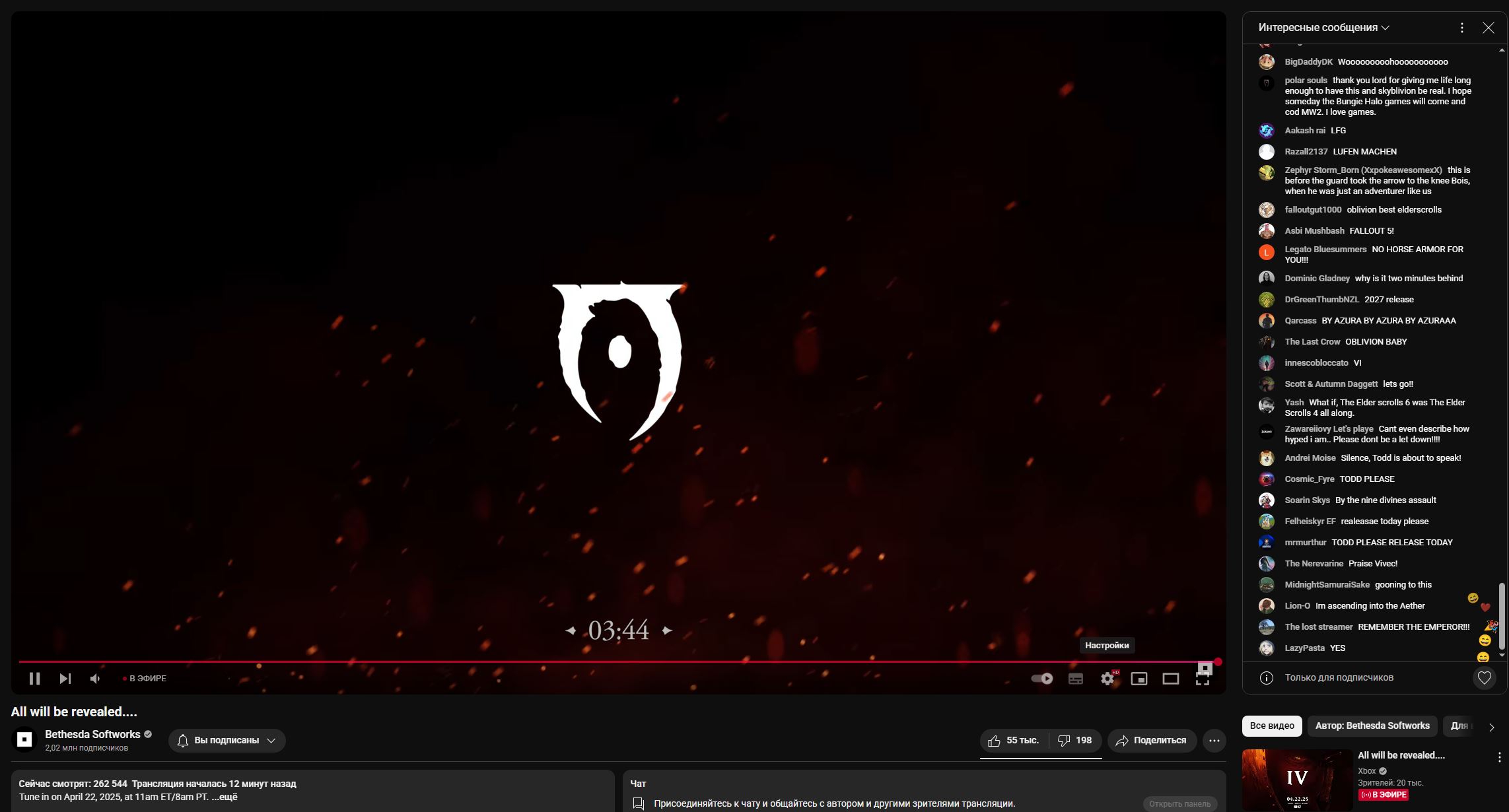
Task: Open more actions below the video
Action: pyautogui.click(x=1214, y=741)
